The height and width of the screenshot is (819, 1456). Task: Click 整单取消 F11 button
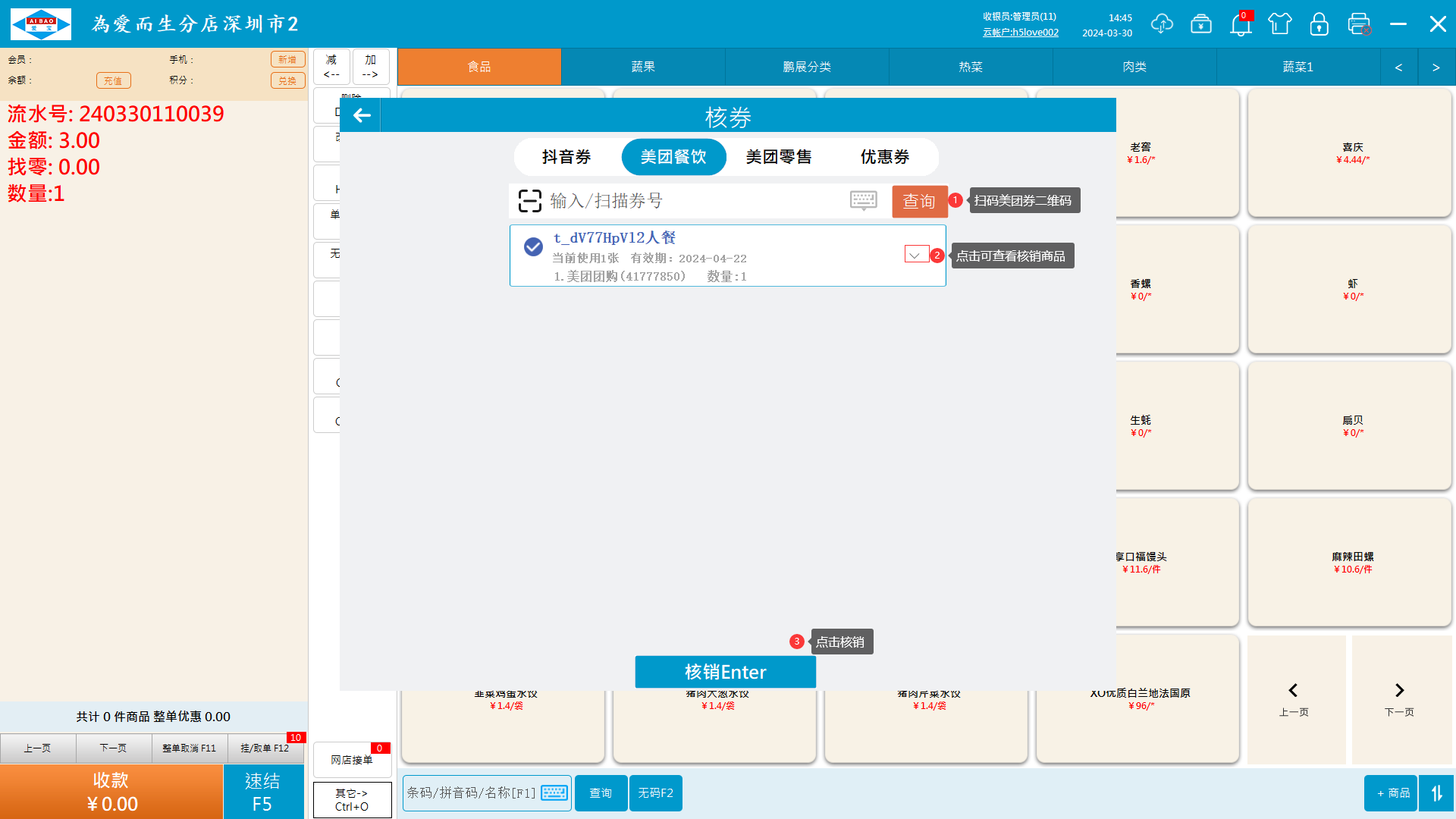click(x=190, y=748)
